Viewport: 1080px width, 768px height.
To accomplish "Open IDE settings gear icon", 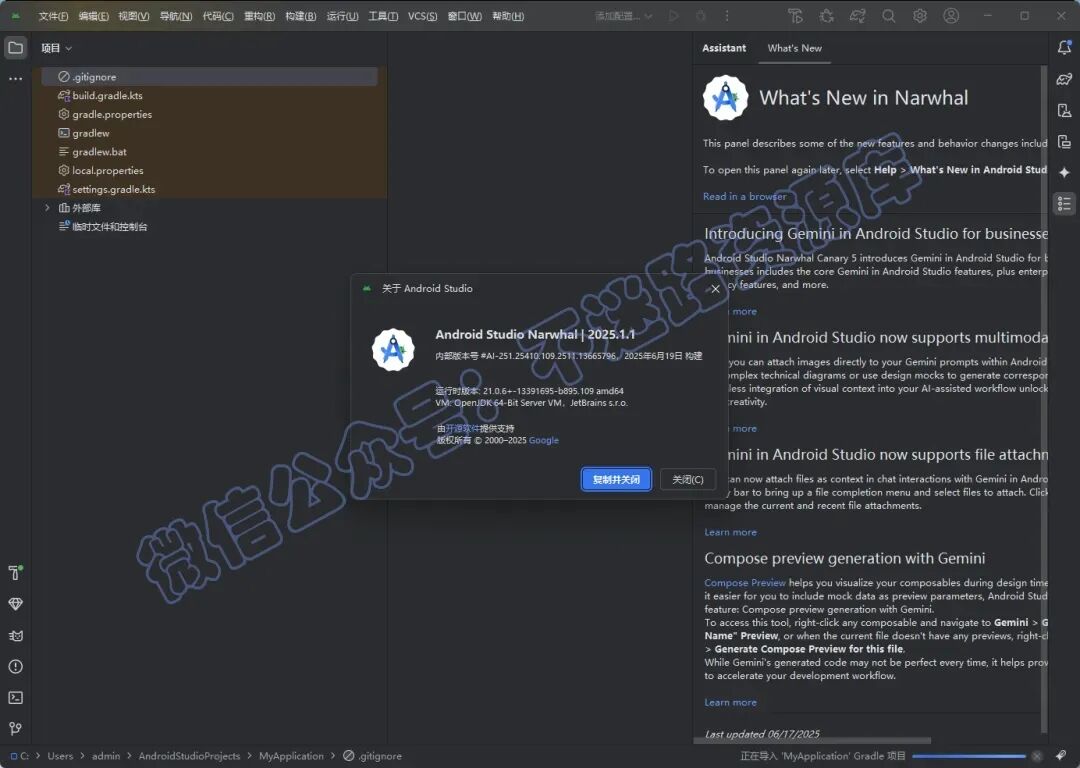I will (920, 16).
